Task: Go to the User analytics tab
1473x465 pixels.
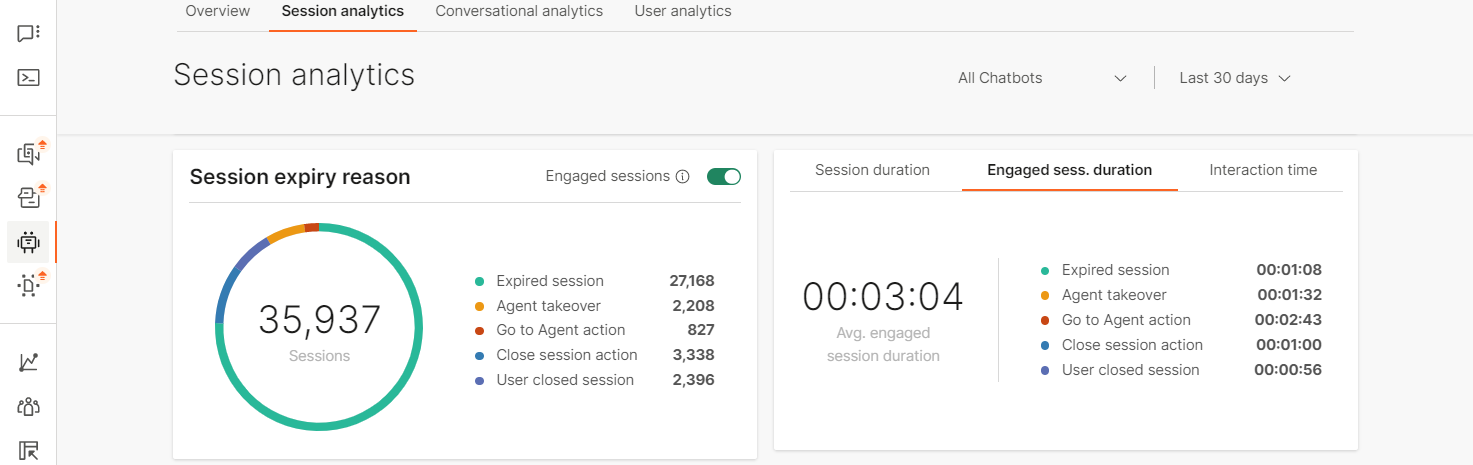Action: click(x=683, y=12)
